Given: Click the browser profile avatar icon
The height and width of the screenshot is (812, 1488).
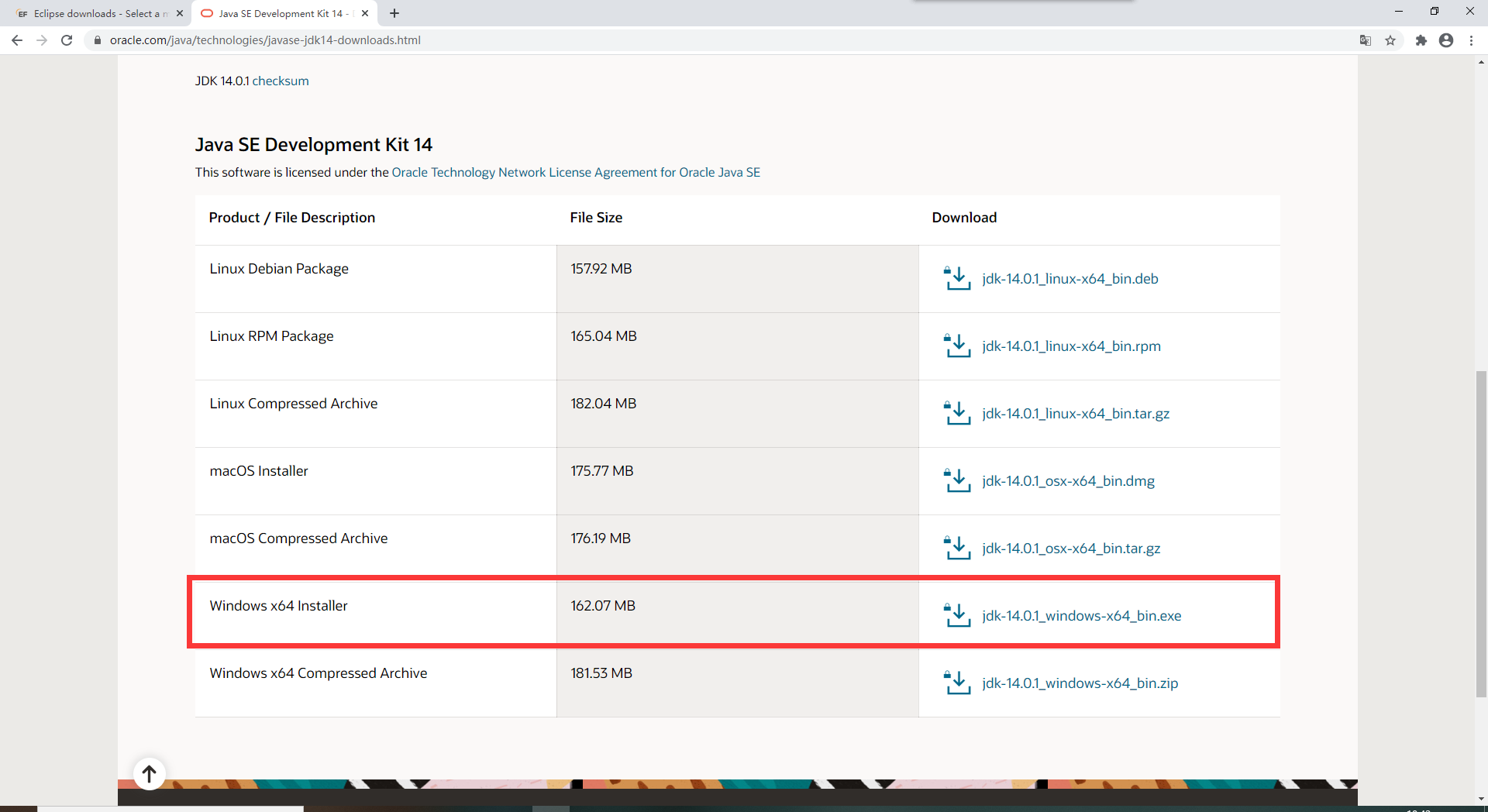Looking at the screenshot, I should pos(1446,40).
